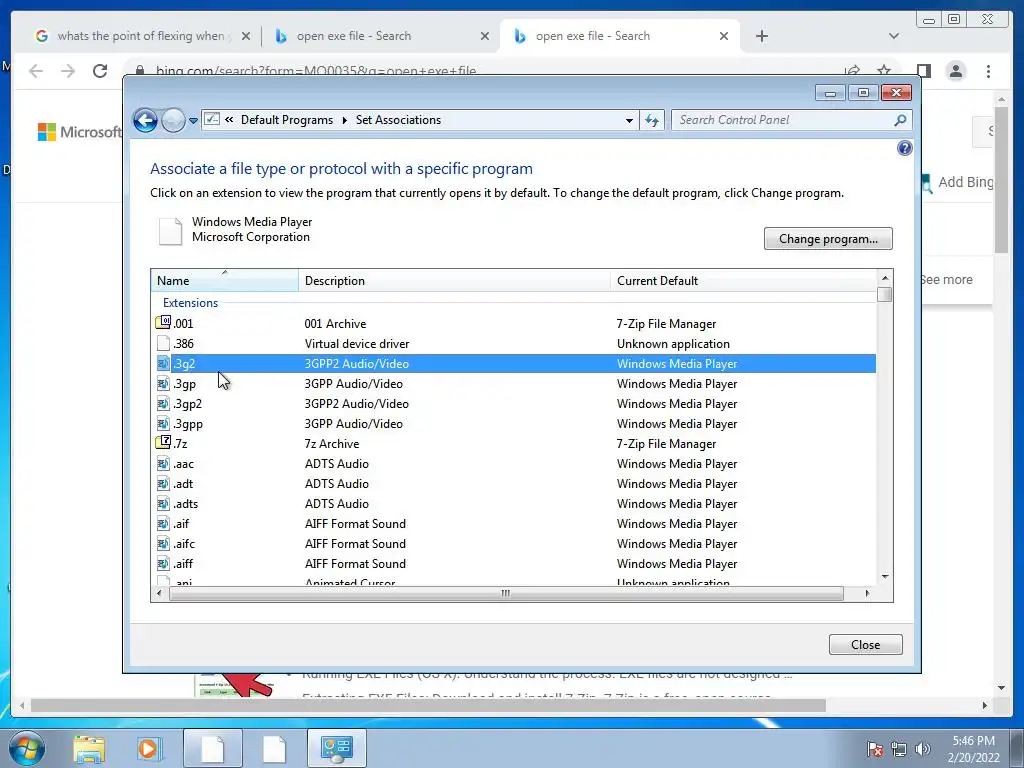Click '7z Archive' description cell
This screenshot has width=1024, height=768.
[332, 444]
